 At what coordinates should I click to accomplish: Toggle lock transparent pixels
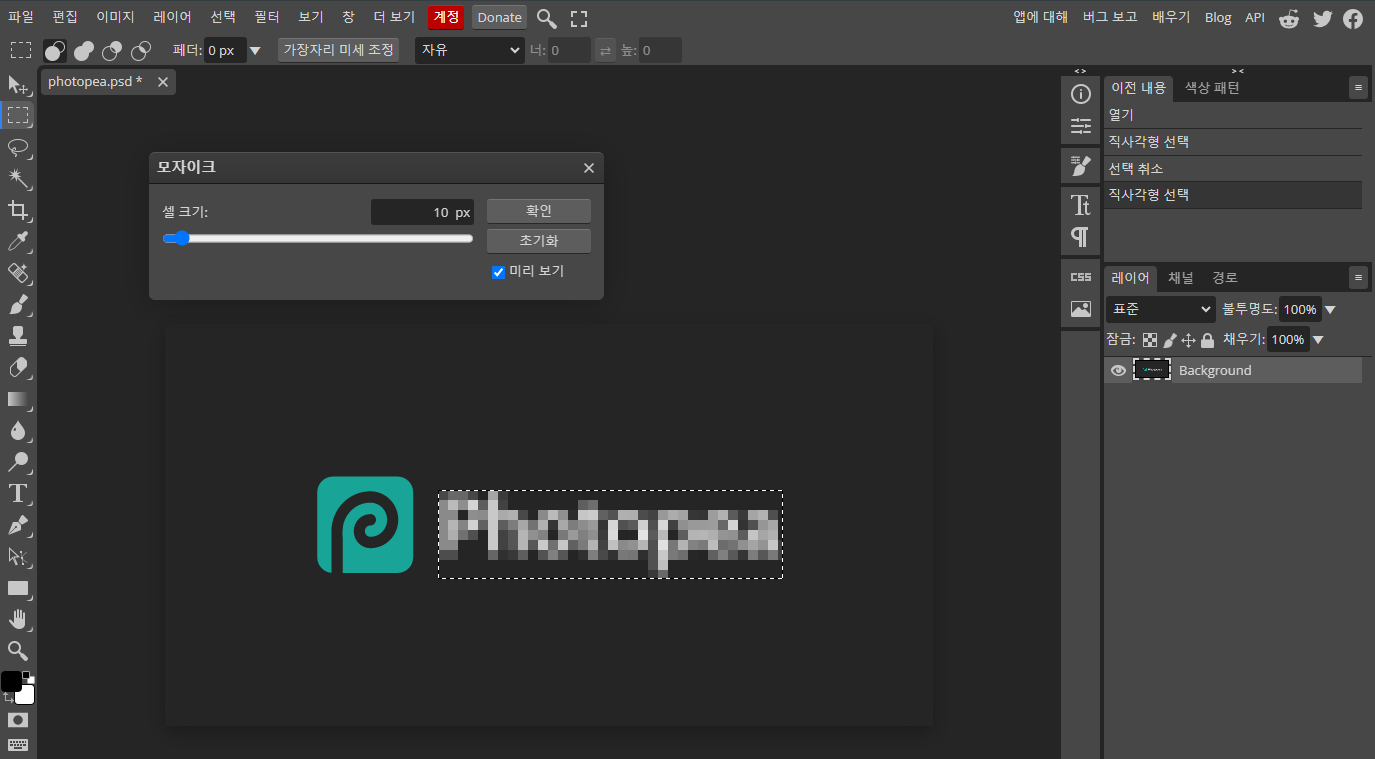tap(1150, 340)
